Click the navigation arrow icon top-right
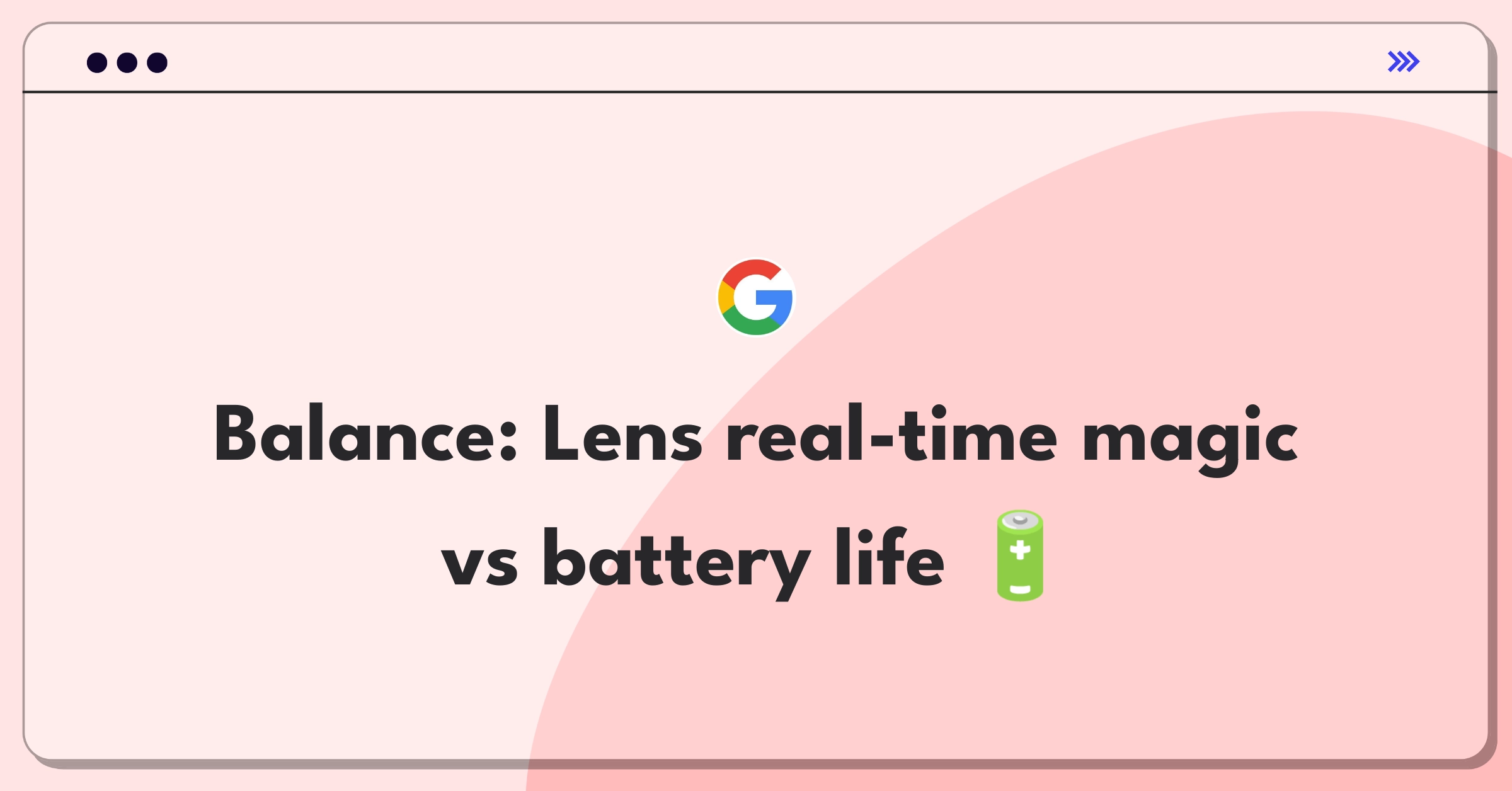The height and width of the screenshot is (791, 1512). point(1404,62)
